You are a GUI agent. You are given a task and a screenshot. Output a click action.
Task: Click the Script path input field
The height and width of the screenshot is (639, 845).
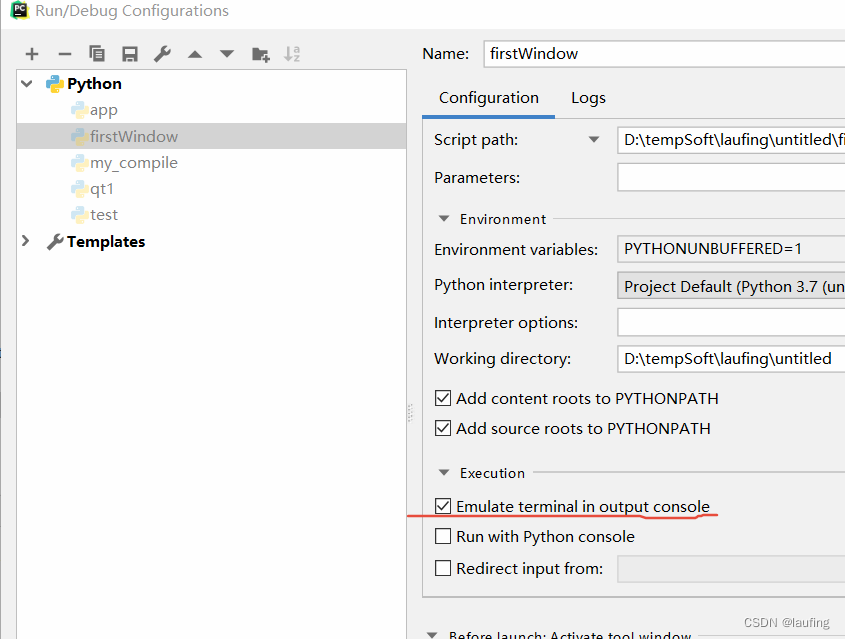731,140
